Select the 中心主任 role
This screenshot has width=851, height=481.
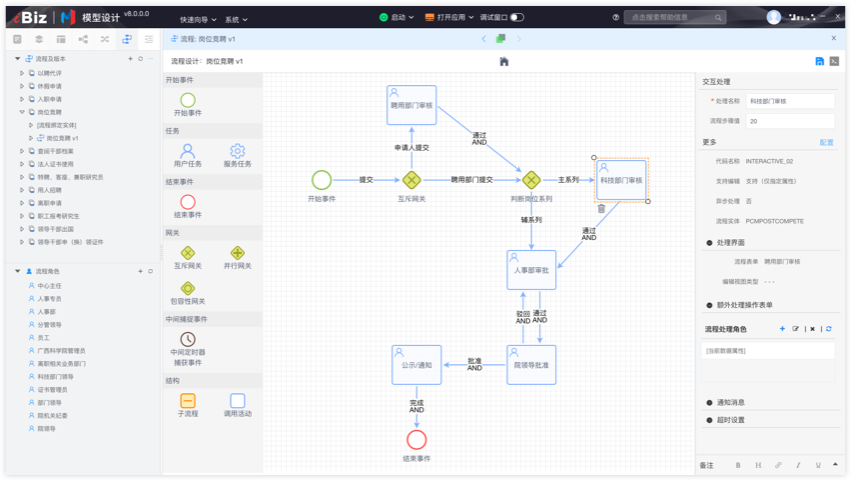coord(49,286)
